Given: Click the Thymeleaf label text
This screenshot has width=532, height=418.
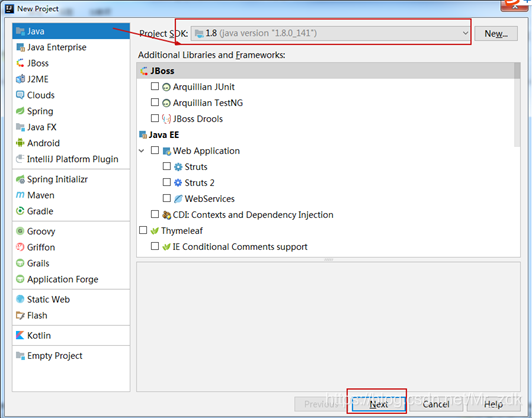Looking at the screenshot, I should click(182, 231).
